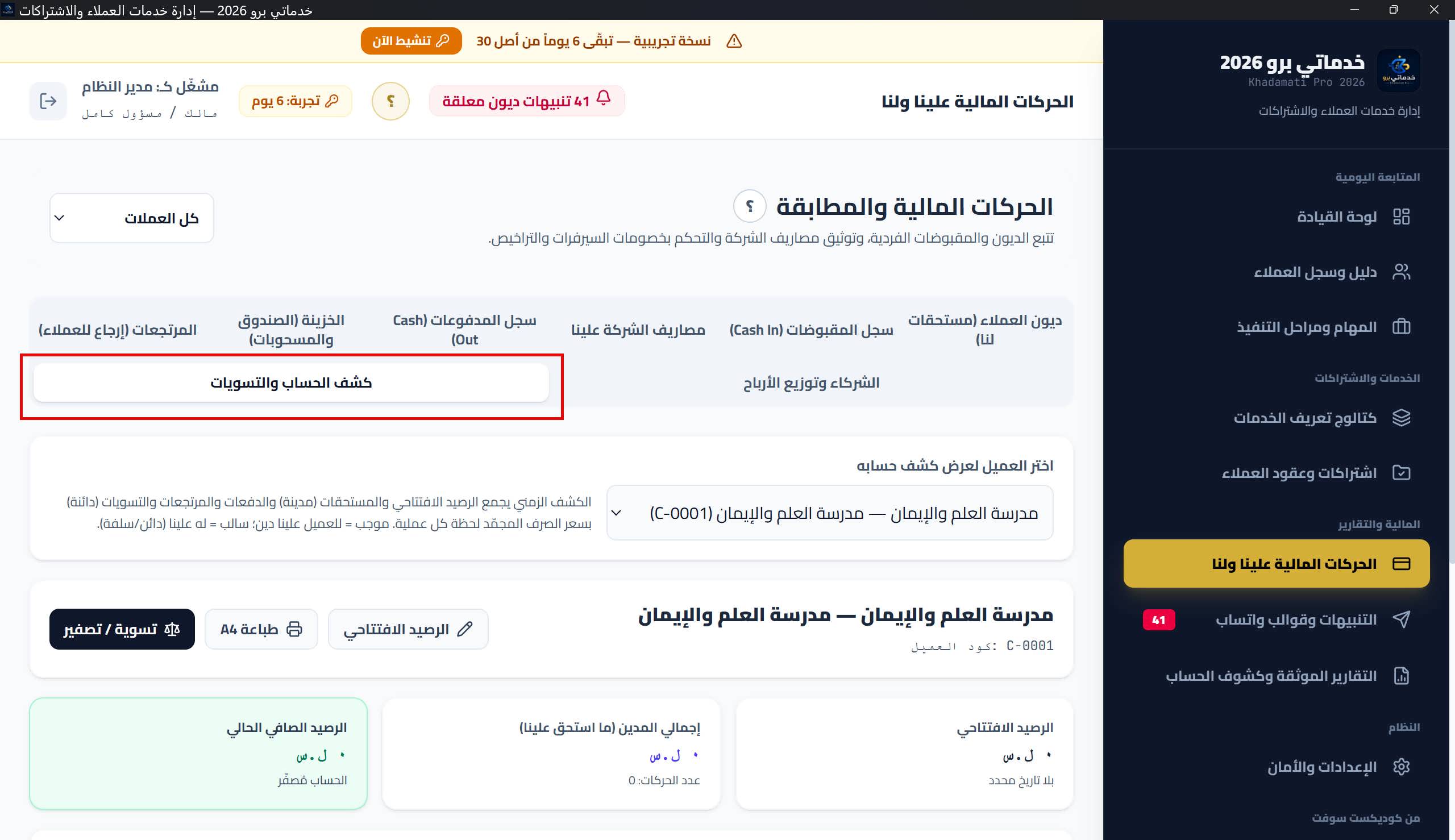Click تسوية / تصفير settlement button
This screenshot has width=1455, height=840.
click(122, 629)
